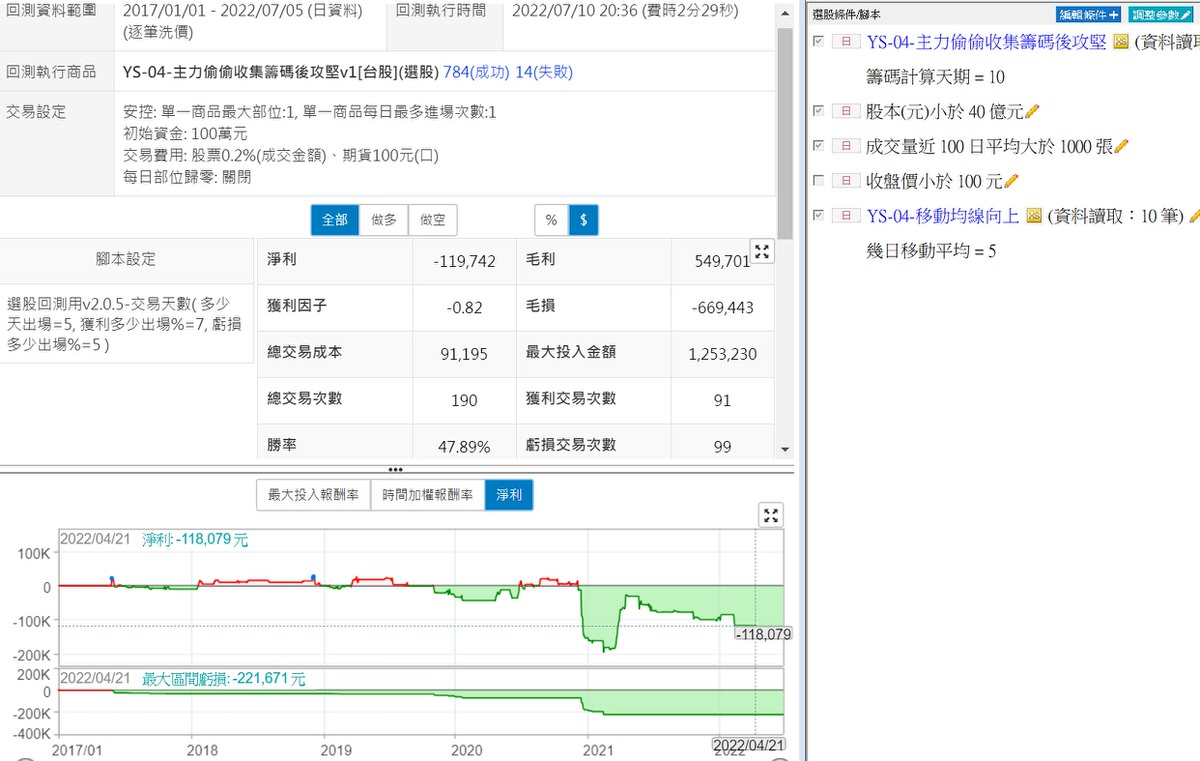Click the 調整參數 button
The image size is (1200, 761).
(1160, 15)
